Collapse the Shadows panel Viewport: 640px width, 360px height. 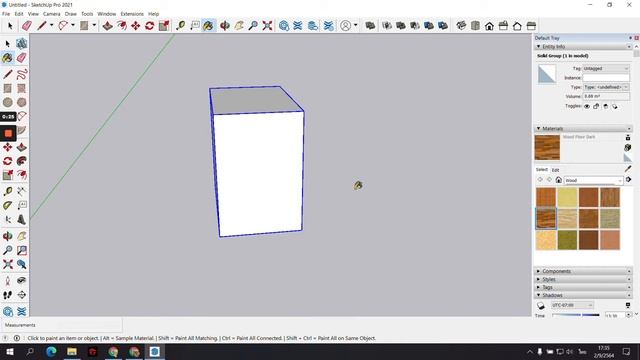point(583,295)
